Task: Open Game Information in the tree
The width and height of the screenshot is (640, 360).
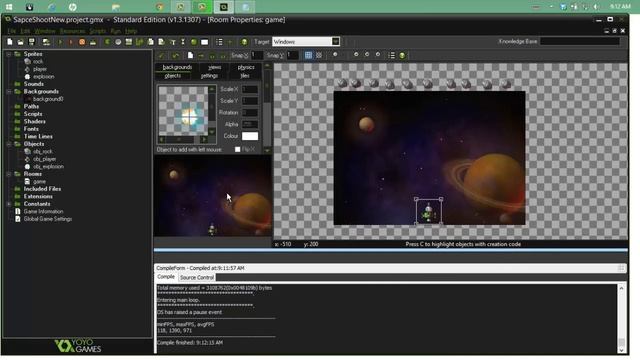Action: point(43,211)
